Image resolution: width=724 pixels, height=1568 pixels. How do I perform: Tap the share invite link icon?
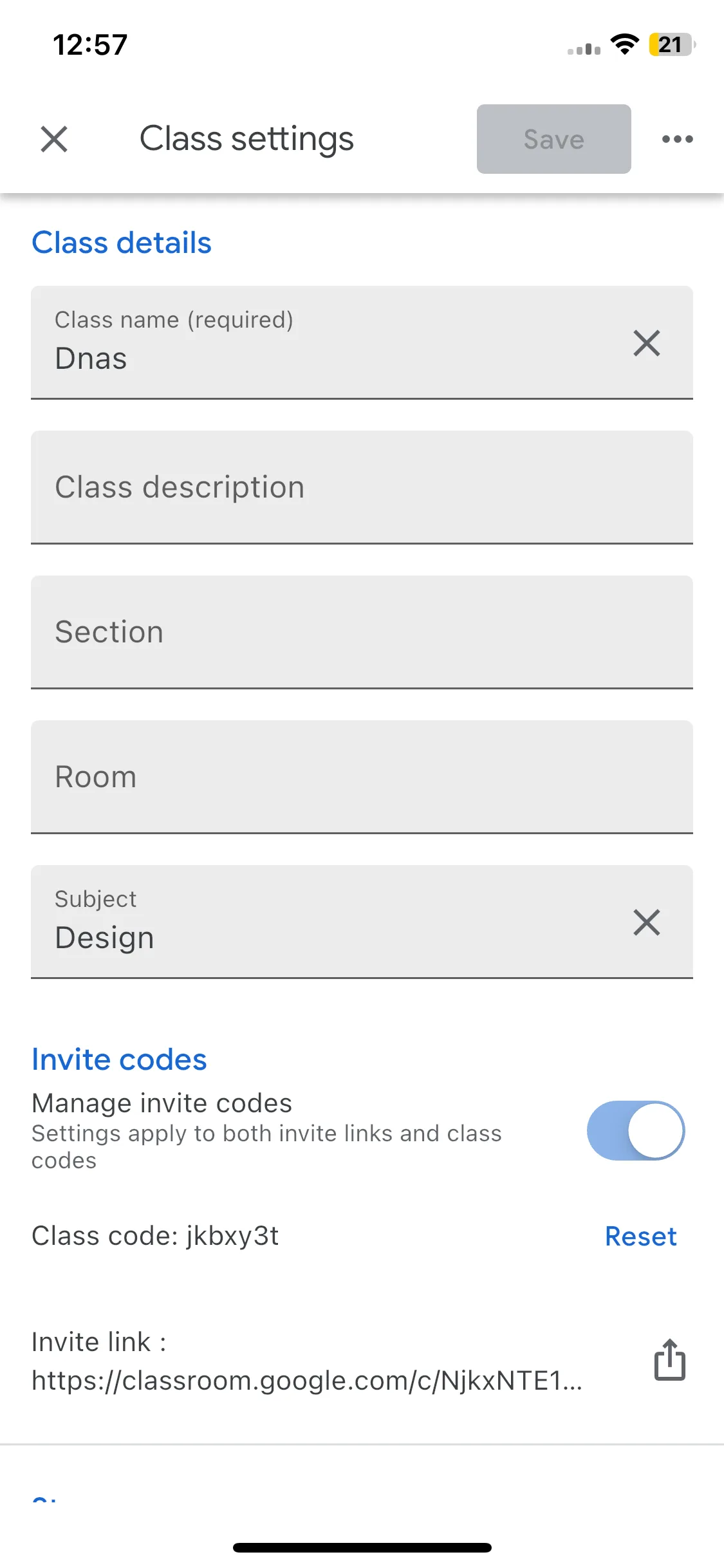coord(670,1359)
